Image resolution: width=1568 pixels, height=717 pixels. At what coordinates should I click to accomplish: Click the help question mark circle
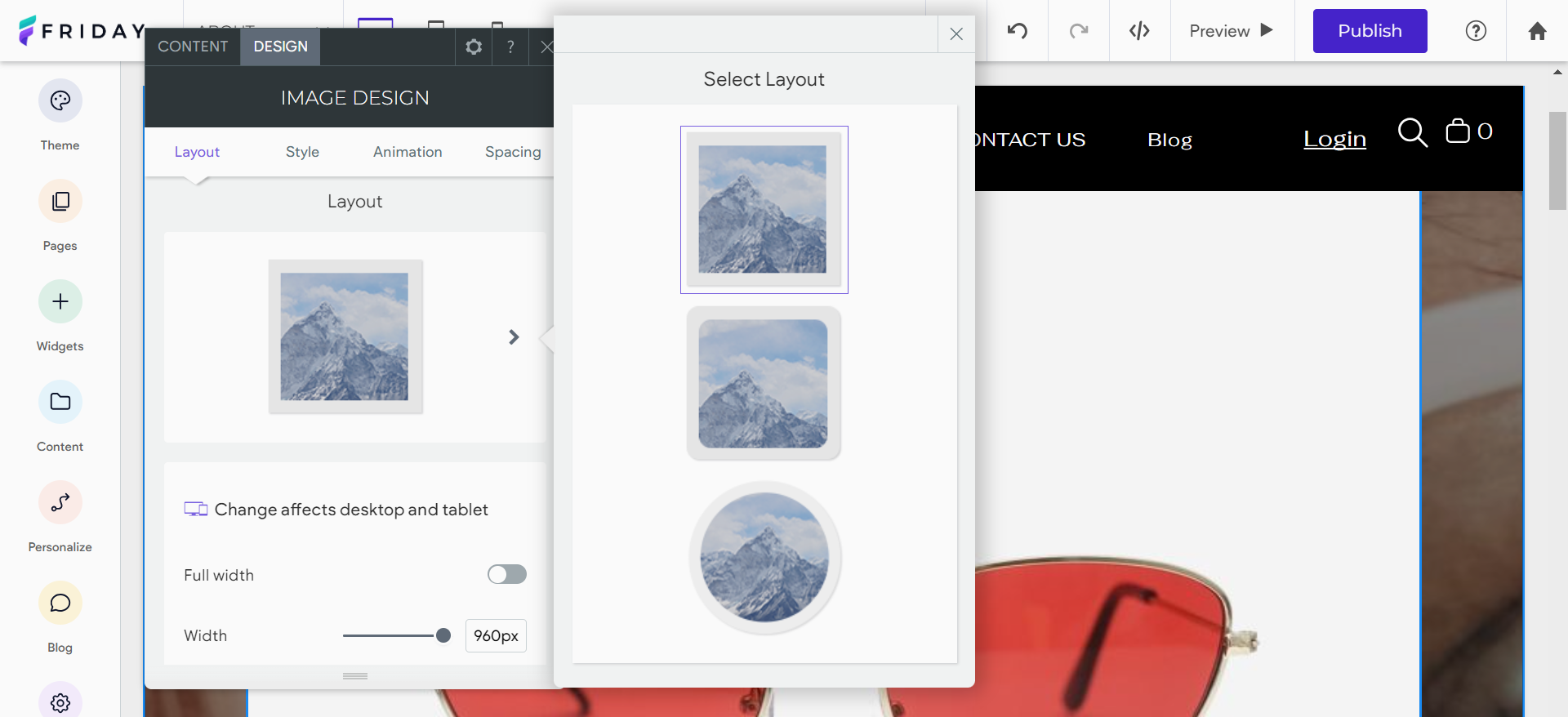click(x=1475, y=31)
